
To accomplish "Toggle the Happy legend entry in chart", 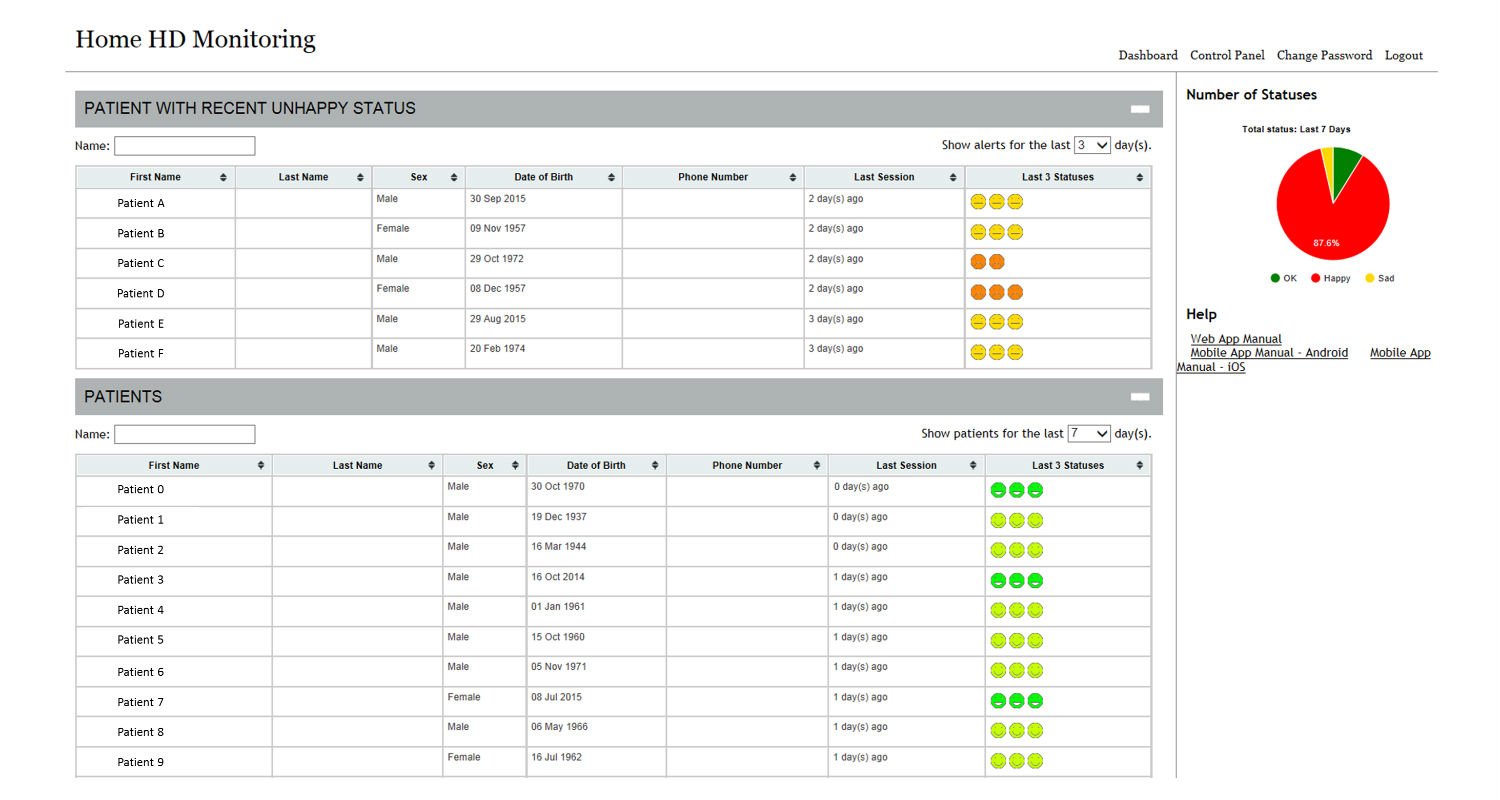I will (x=1330, y=278).
